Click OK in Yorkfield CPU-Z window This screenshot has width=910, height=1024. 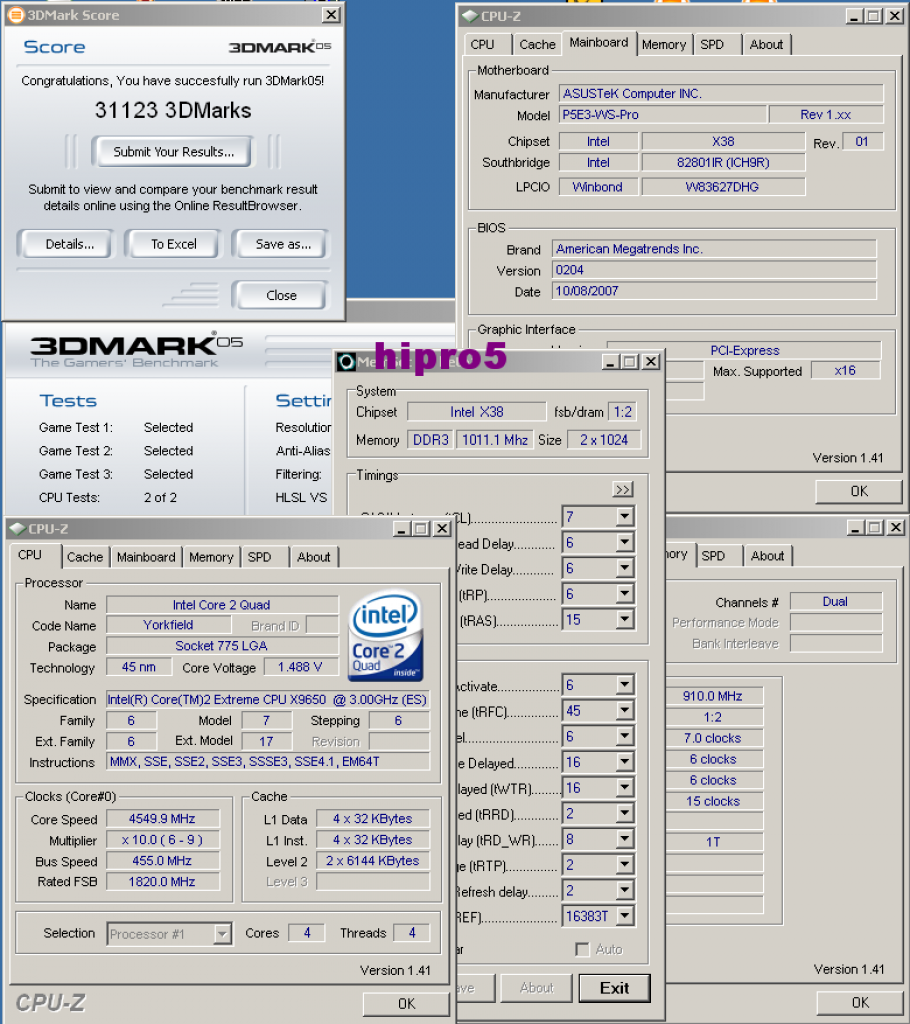(406, 1004)
